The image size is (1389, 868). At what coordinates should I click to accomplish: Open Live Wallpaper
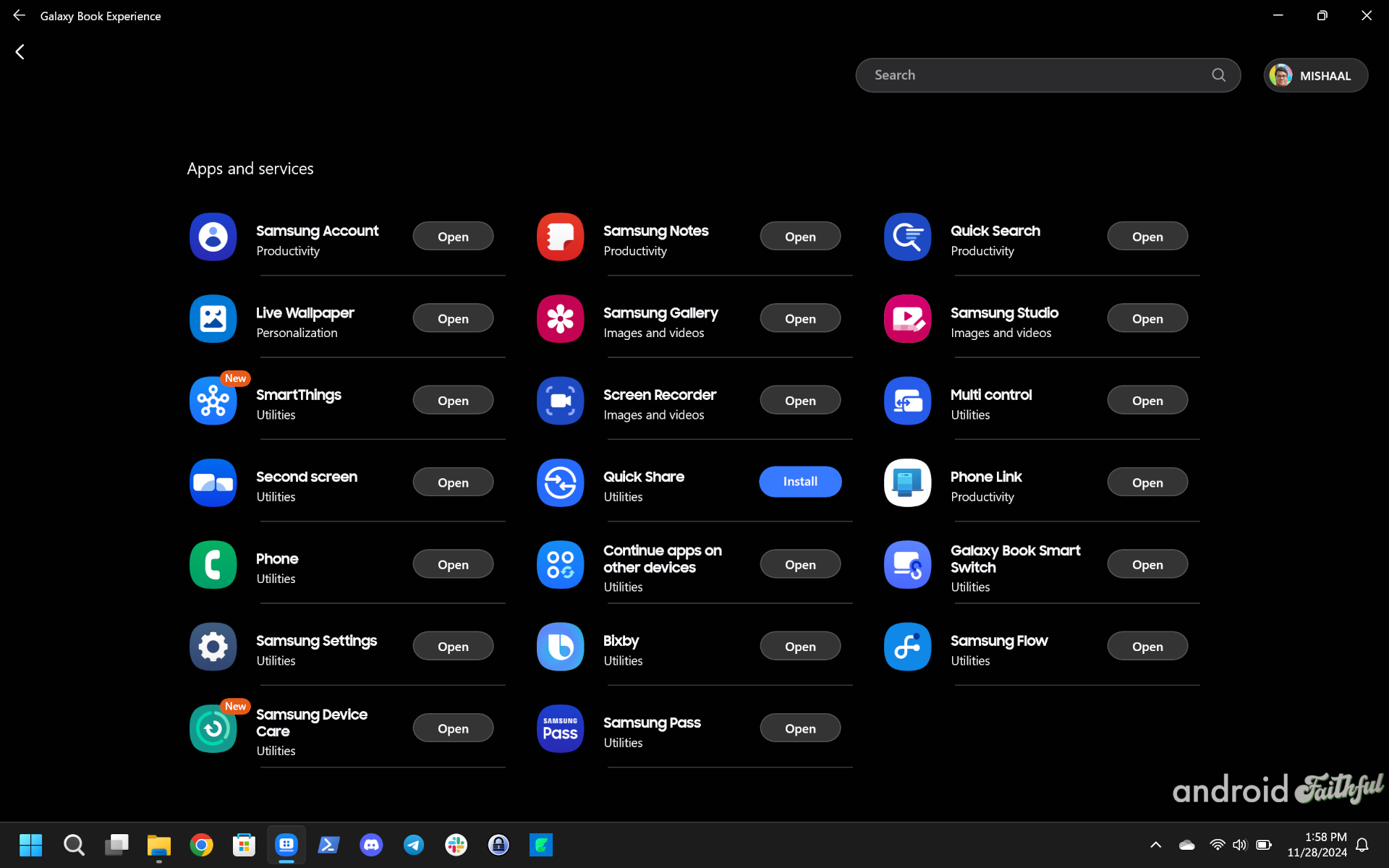tap(453, 318)
